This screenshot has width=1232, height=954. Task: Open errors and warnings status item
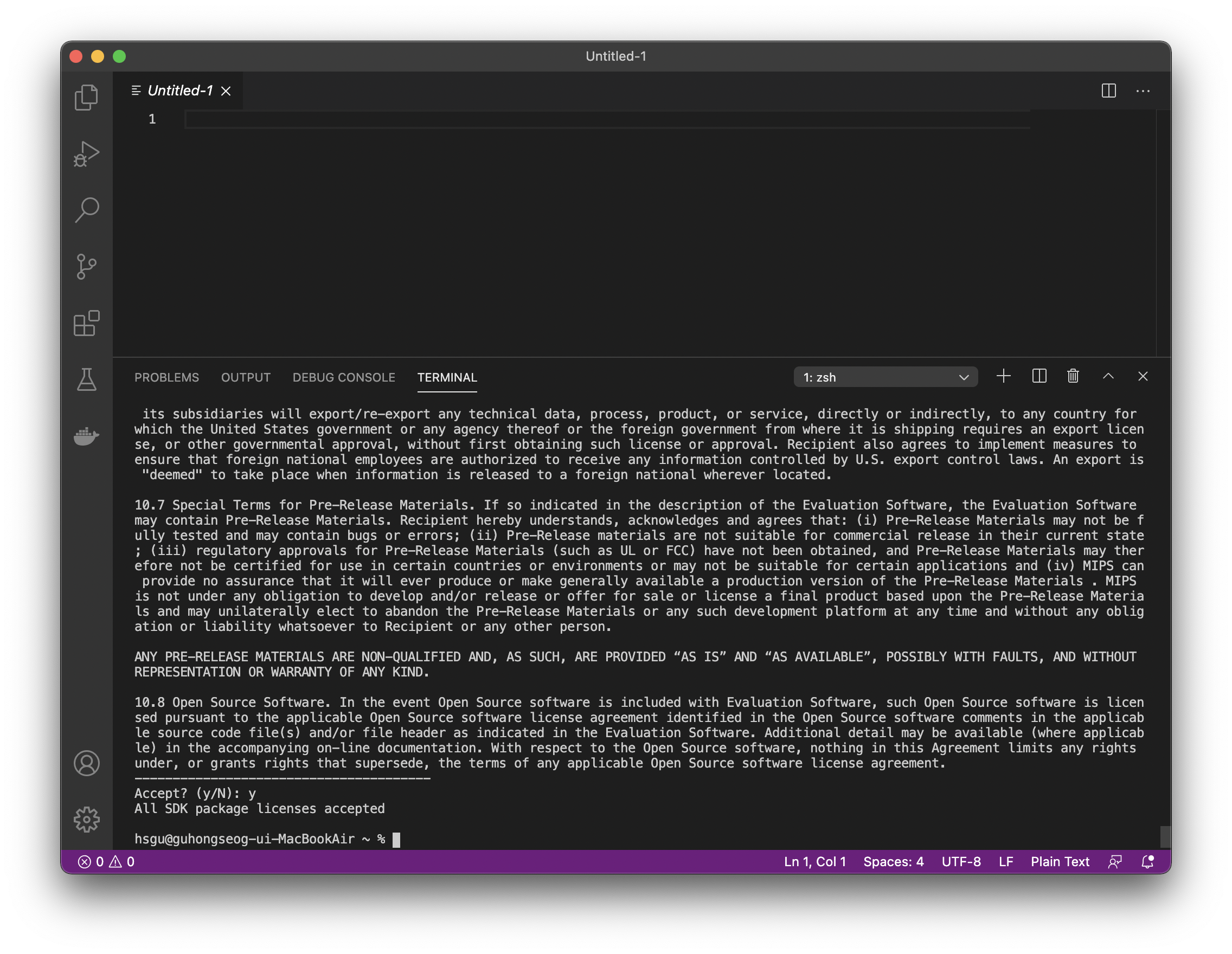pyautogui.click(x=106, y=861)
